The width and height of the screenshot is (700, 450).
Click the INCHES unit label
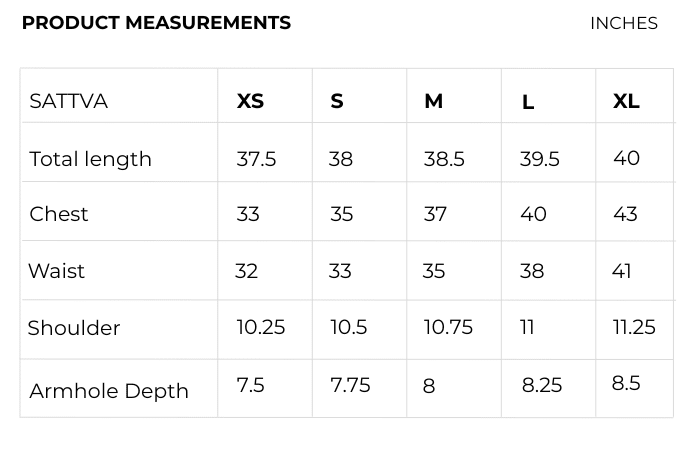coord(623,23)
